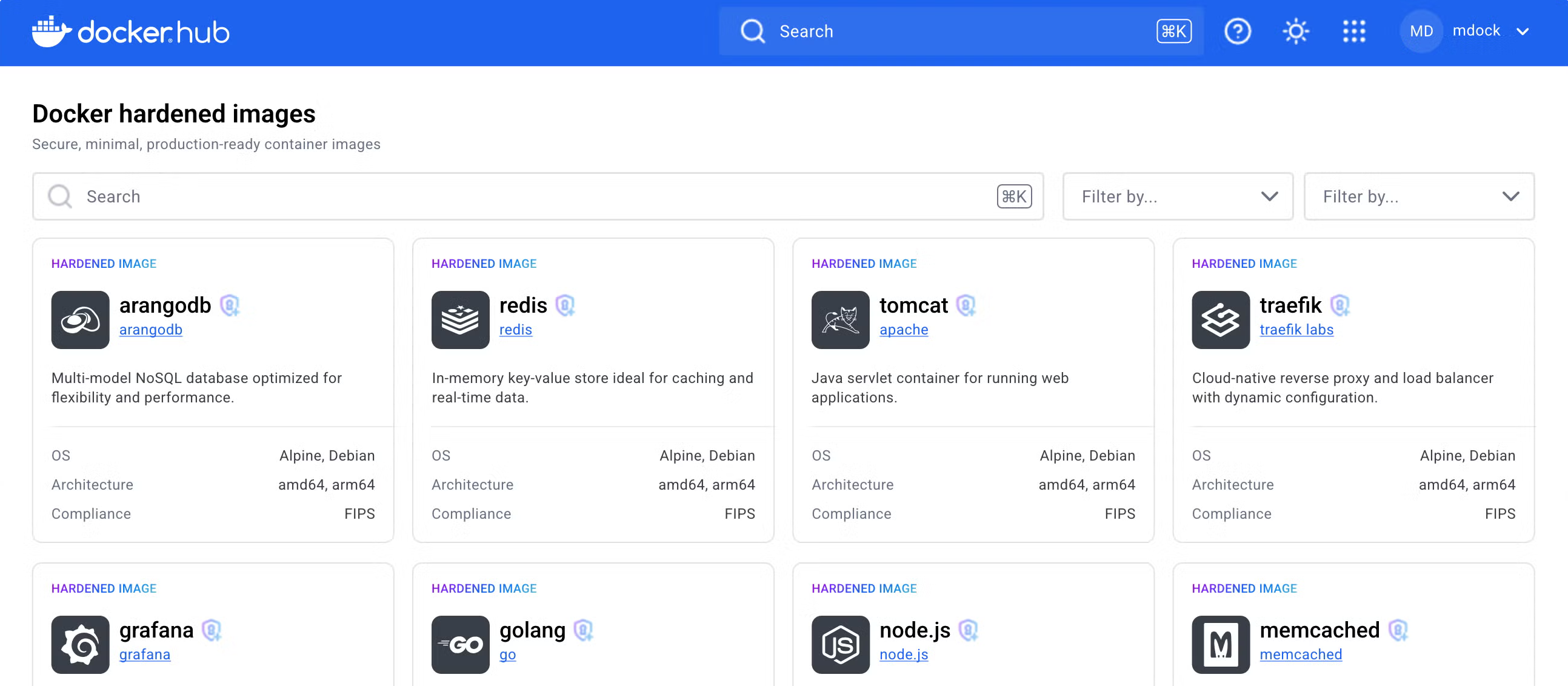Viewport: 1568px width, 686px height.
Task: Click the golang GO logo thumbnail
Action: click(x=460, y=645)
